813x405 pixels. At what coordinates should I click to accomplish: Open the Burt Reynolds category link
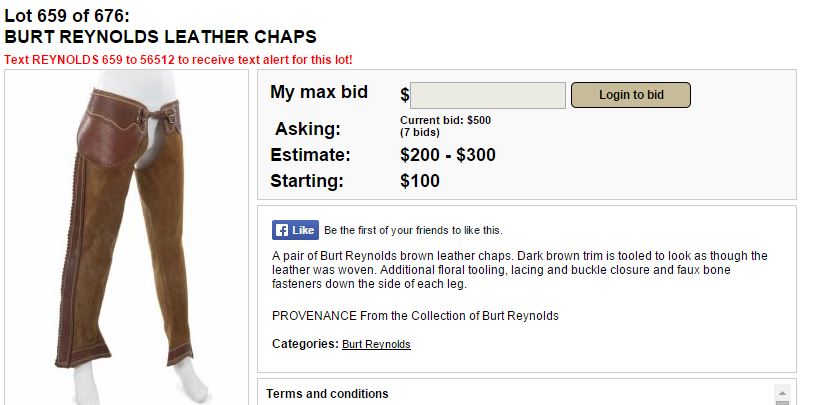pyautogui.click(x=376, y=344)
